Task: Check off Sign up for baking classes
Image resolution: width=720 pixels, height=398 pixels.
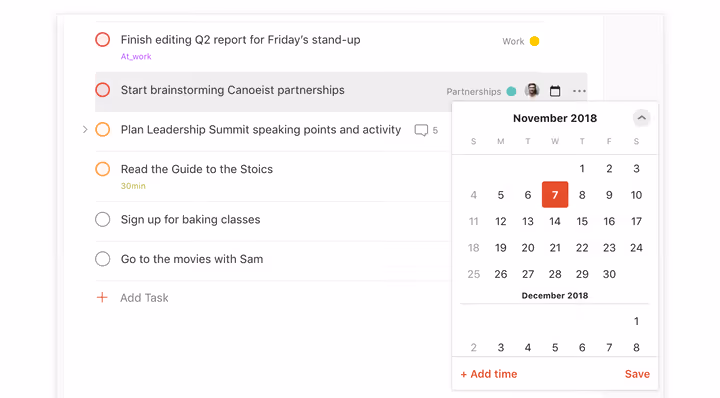Action: click(x=102, y=219)
